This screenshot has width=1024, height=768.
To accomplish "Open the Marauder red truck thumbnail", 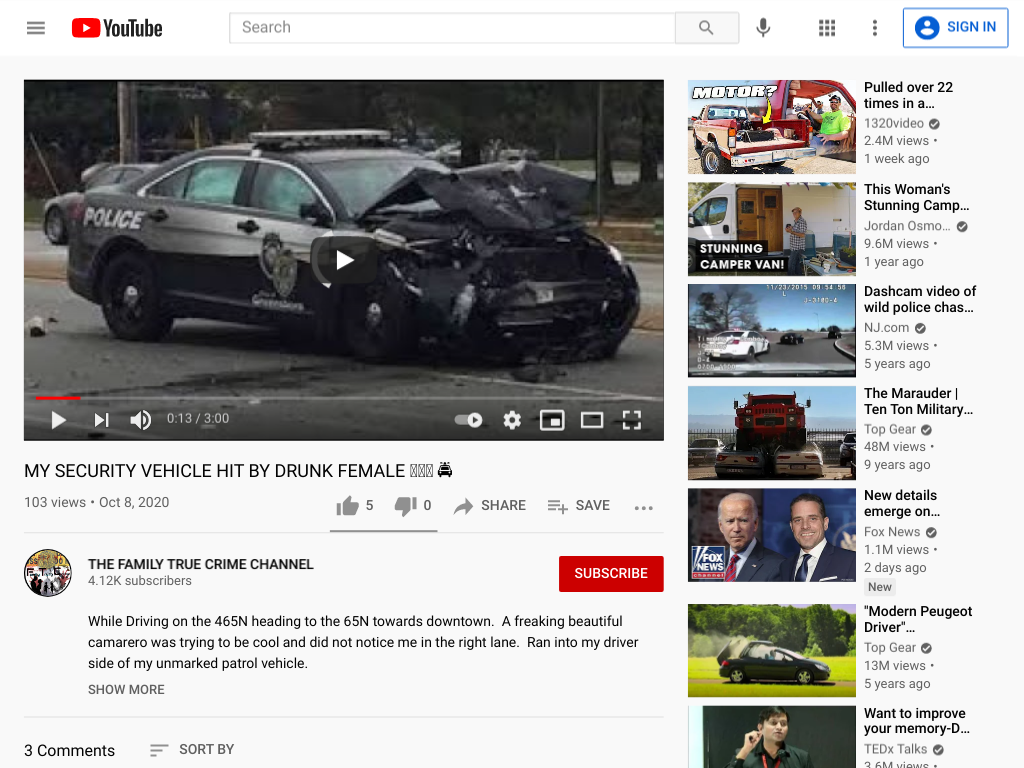I will point(771,432).
